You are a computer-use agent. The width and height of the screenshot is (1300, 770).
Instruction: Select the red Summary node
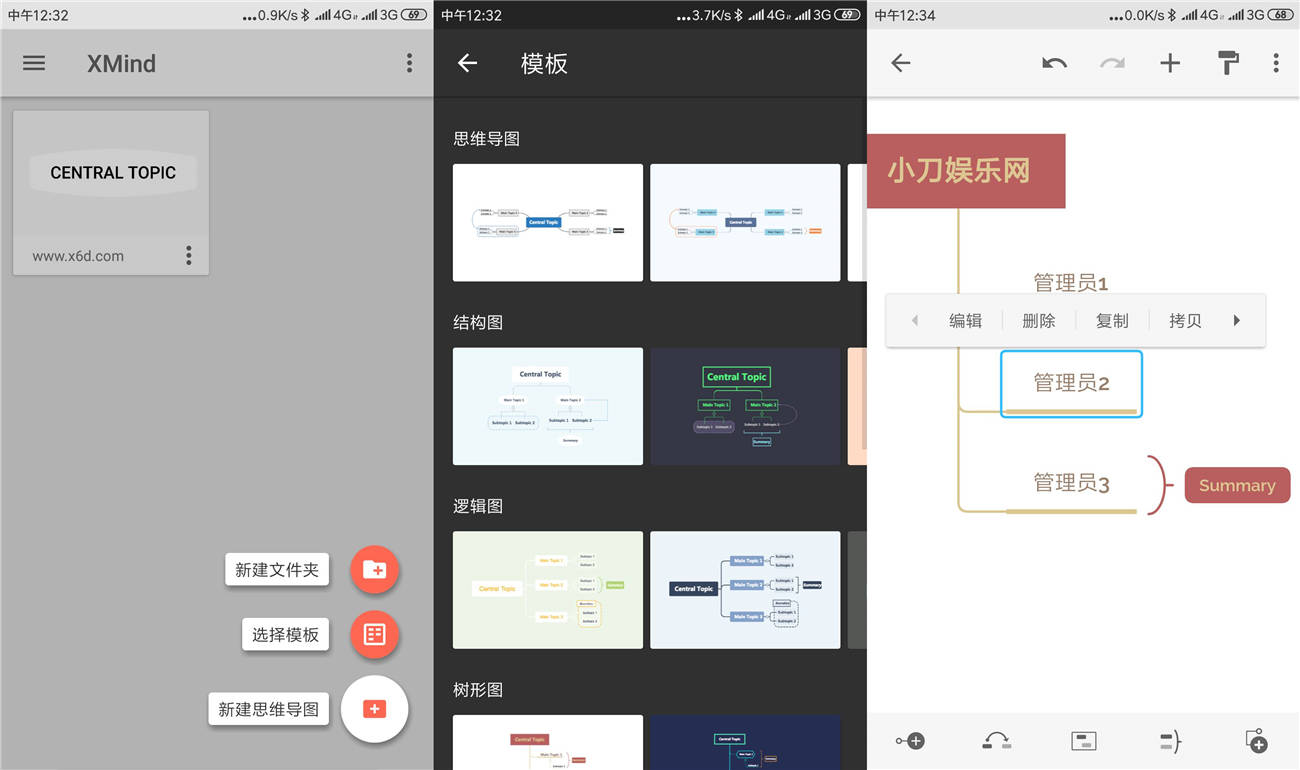[x=1237, y=485]
